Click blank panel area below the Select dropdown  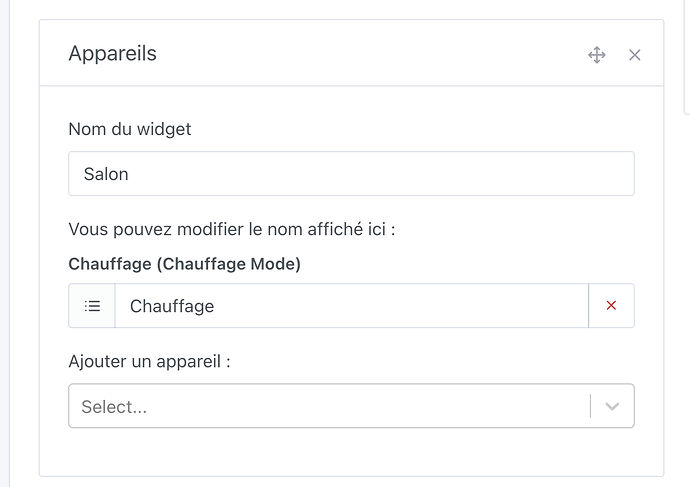[x=351, y=452]
